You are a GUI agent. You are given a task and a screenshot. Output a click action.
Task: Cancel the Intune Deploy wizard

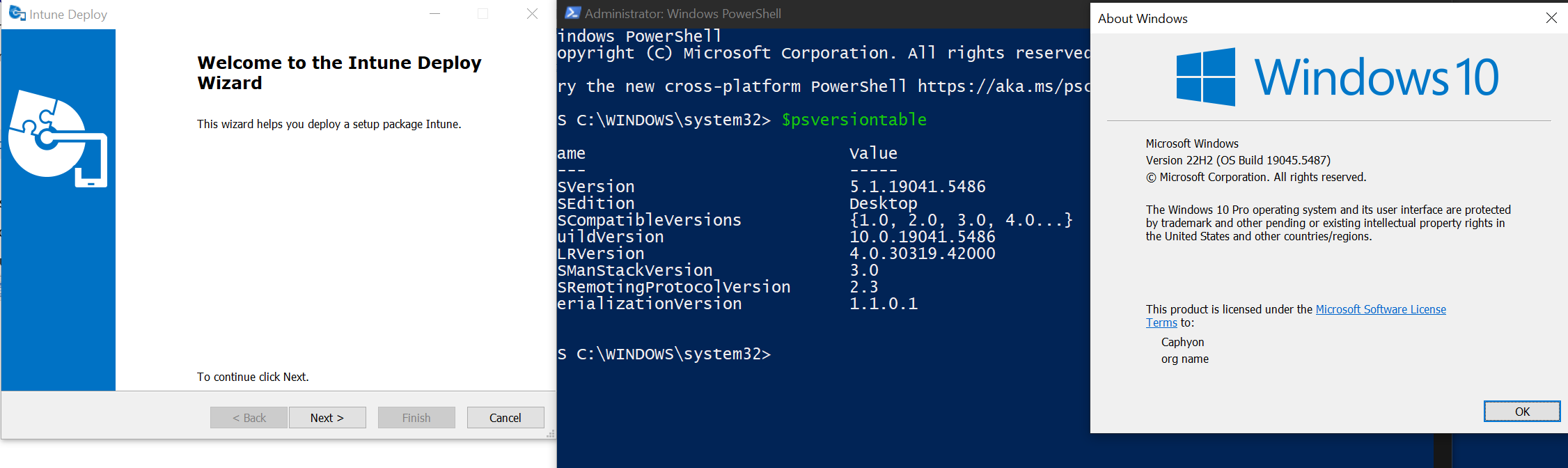[505, 418]
